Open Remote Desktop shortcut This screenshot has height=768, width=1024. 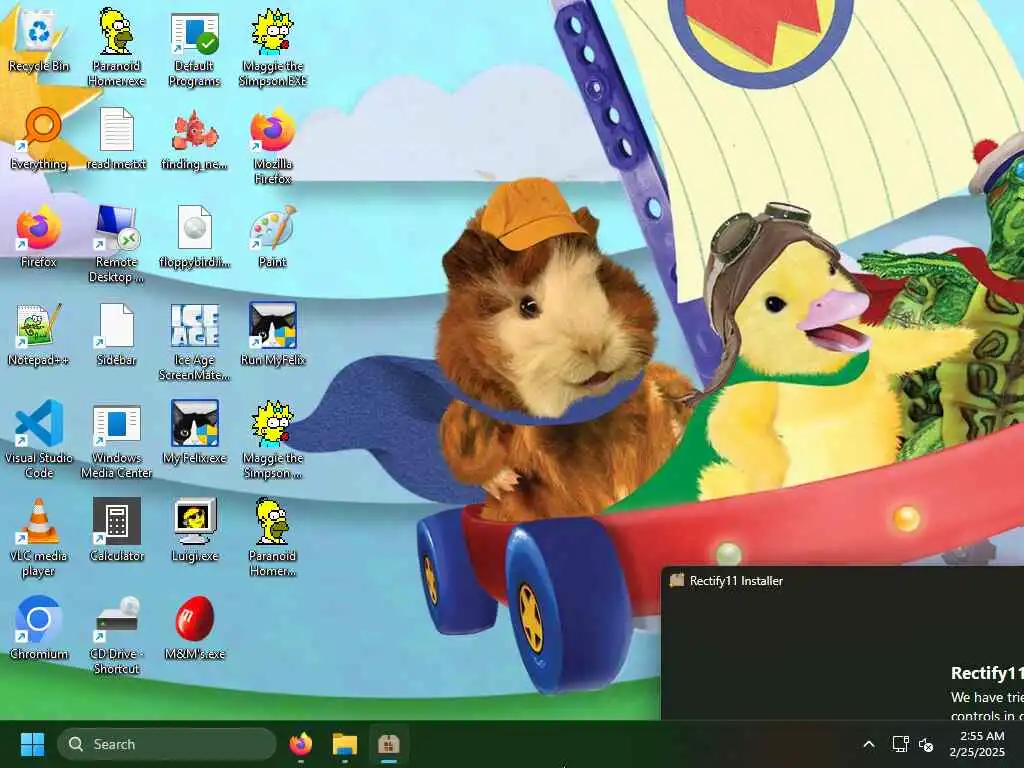[x=116, y=243]
